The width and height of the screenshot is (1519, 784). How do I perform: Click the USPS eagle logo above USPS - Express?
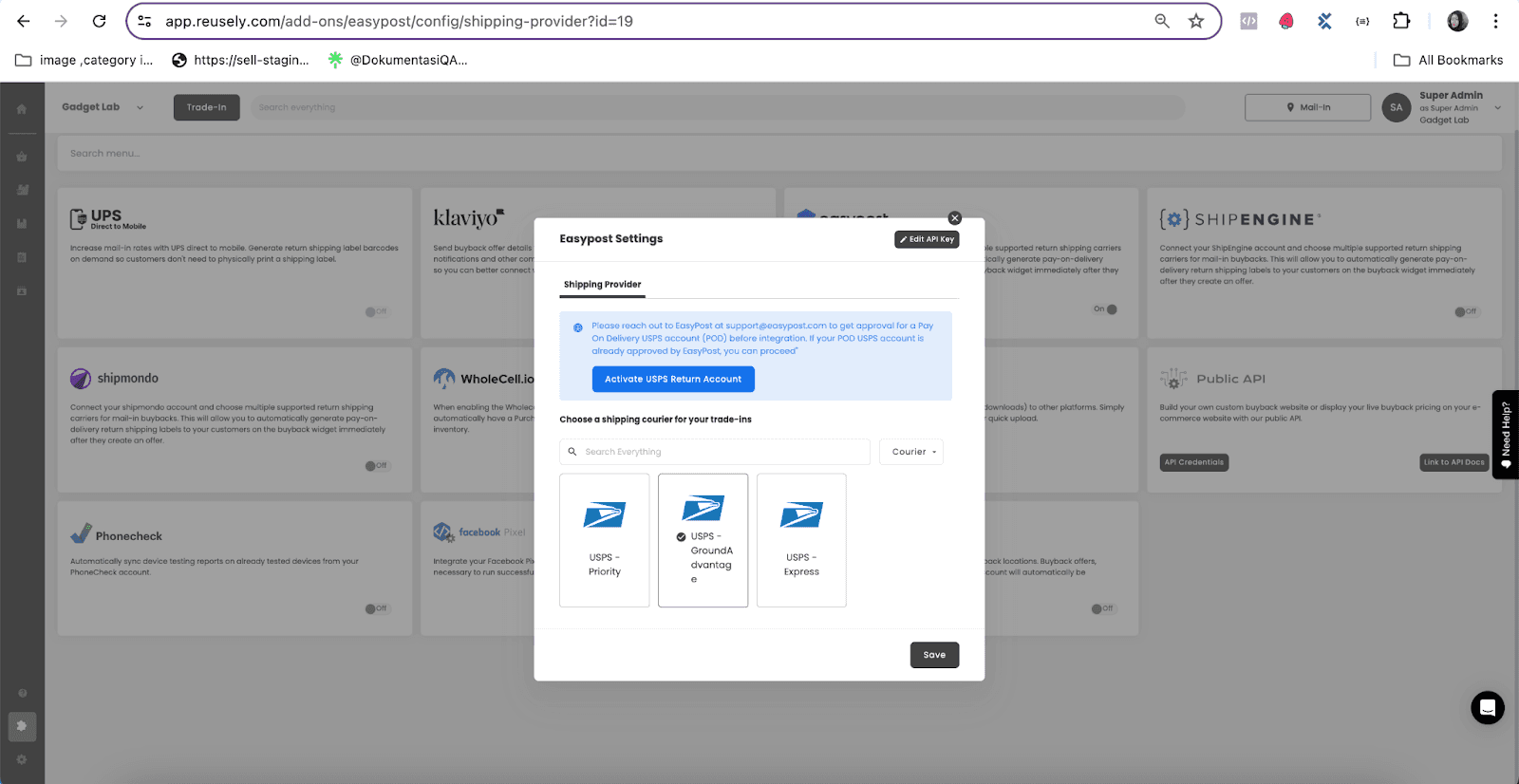[x=801, y=515]
